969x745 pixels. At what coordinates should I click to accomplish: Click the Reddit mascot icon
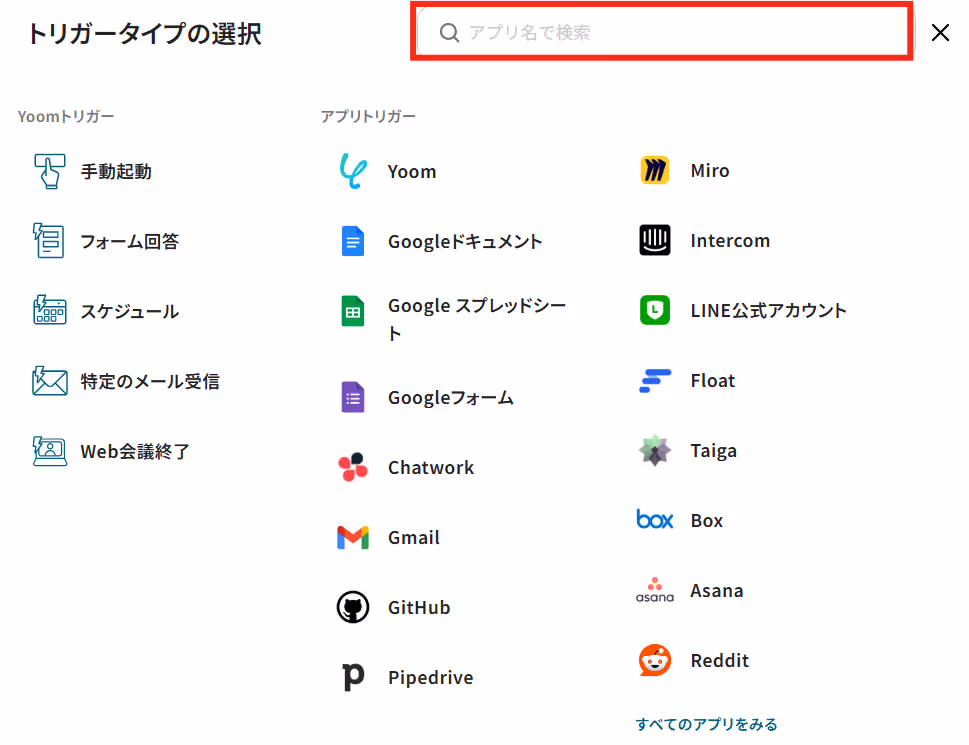[x=655, y=660]
